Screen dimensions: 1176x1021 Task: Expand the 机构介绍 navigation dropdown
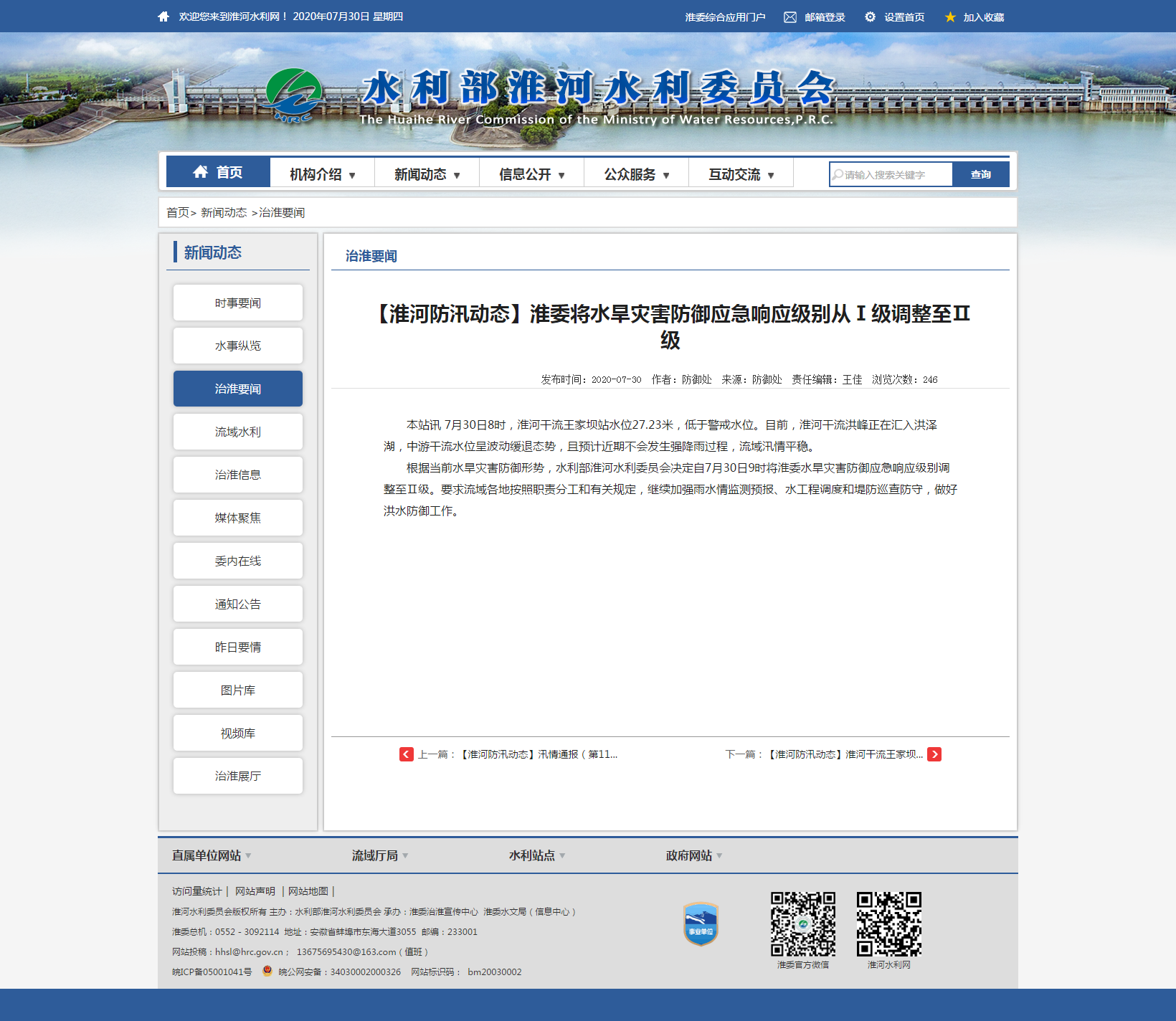point(322,174)
